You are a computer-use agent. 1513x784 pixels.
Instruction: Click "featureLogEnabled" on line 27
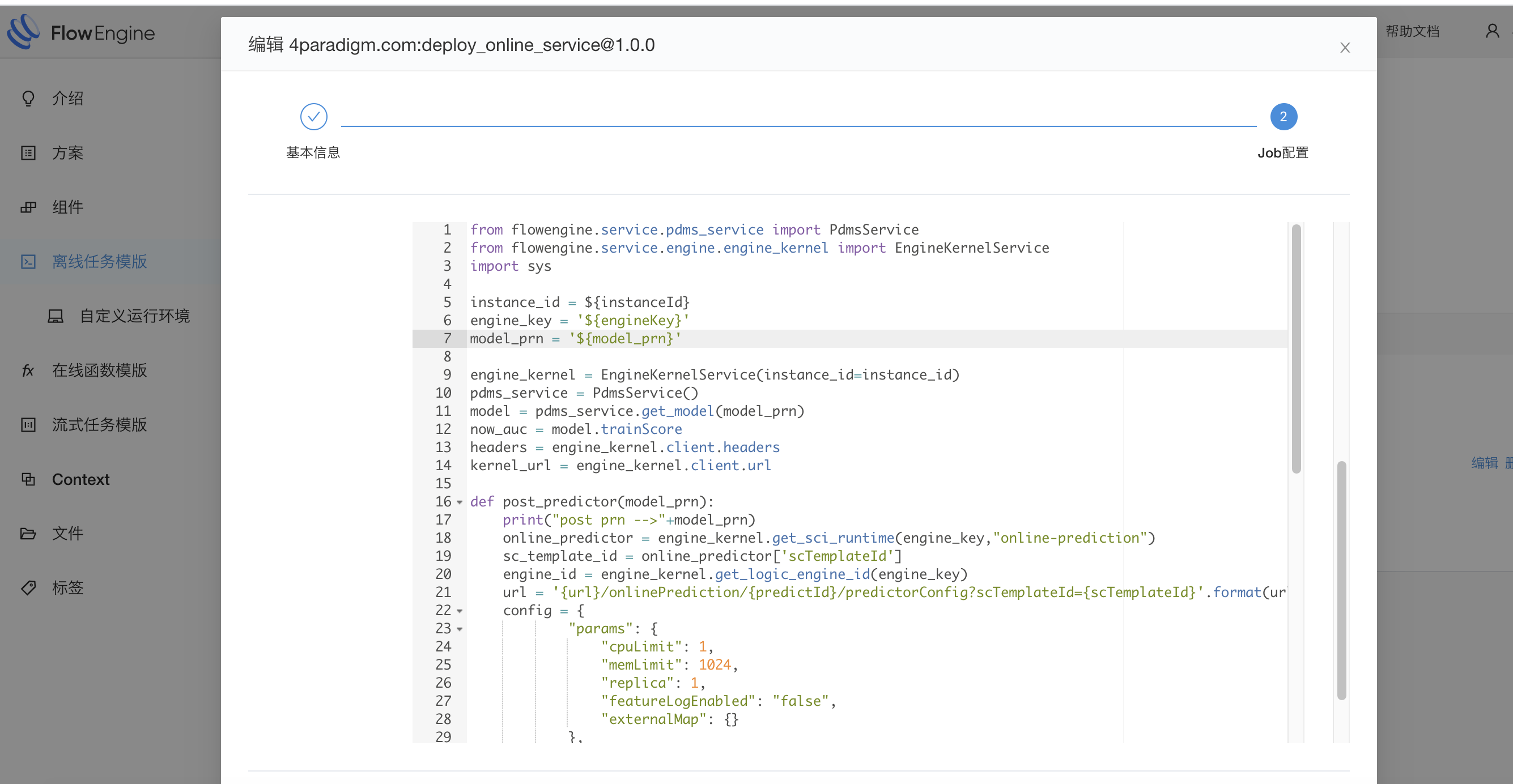[x=678, y=701]
